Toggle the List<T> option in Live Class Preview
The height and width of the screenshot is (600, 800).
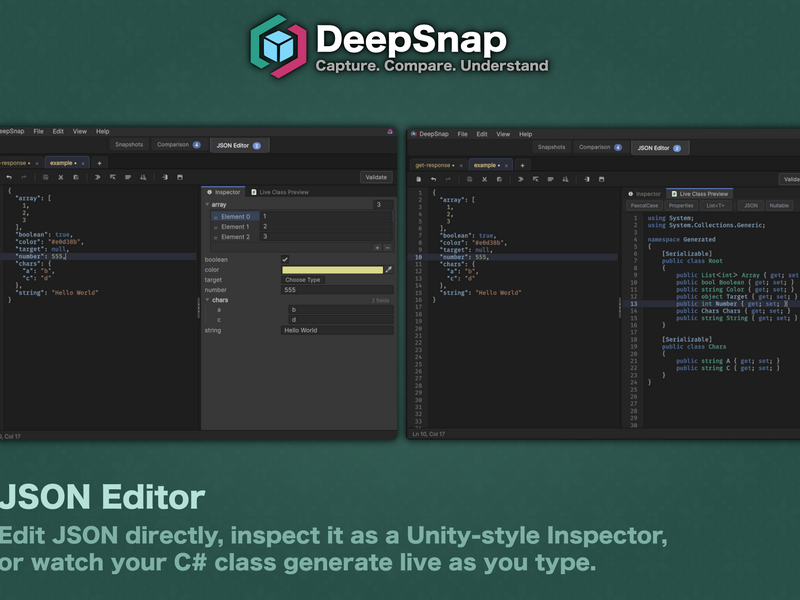pos(715,206)
